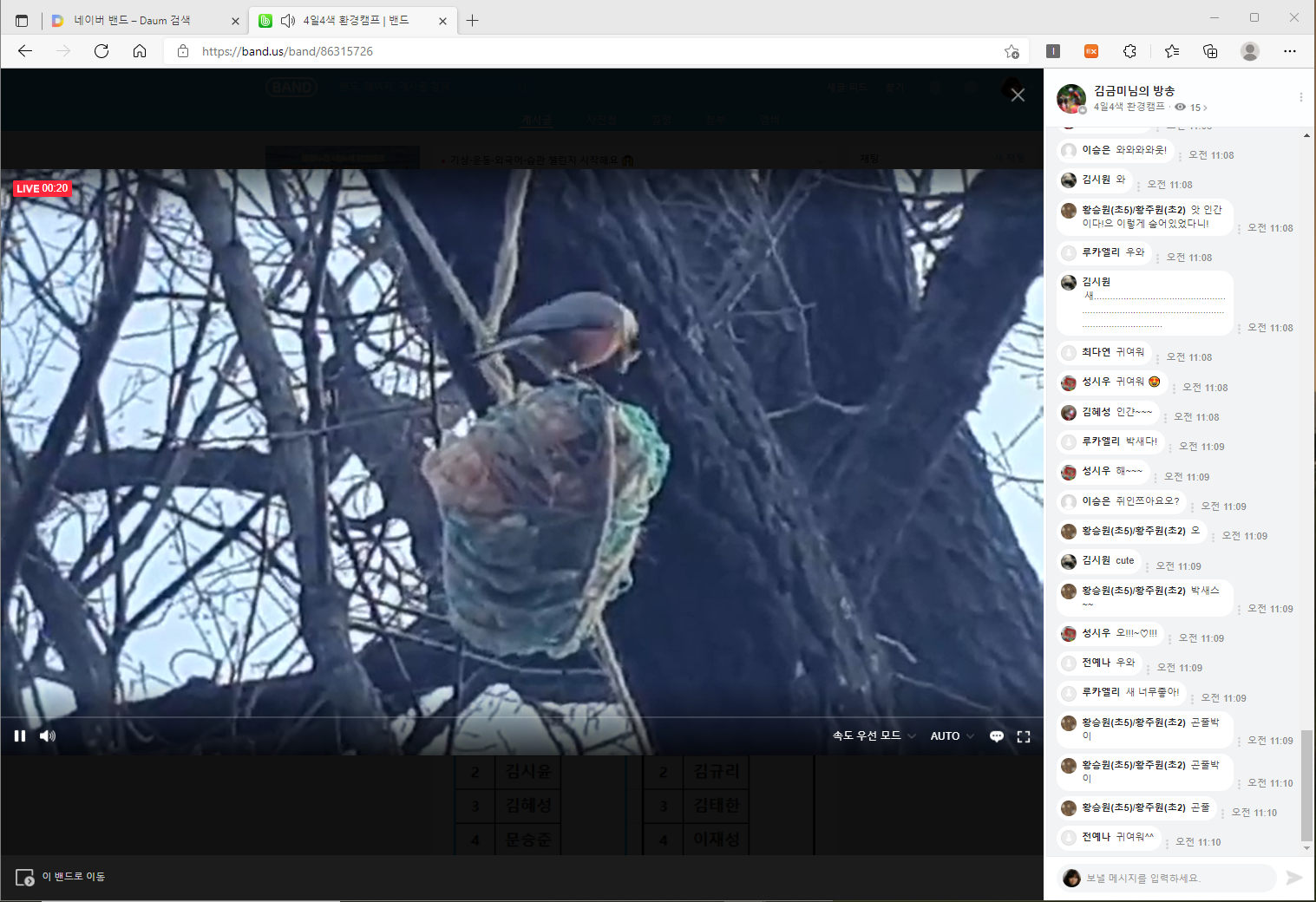This screenshot has height=902, width=1316.
Task: Click chat scrollbar up arrow
Action: 1306,135
